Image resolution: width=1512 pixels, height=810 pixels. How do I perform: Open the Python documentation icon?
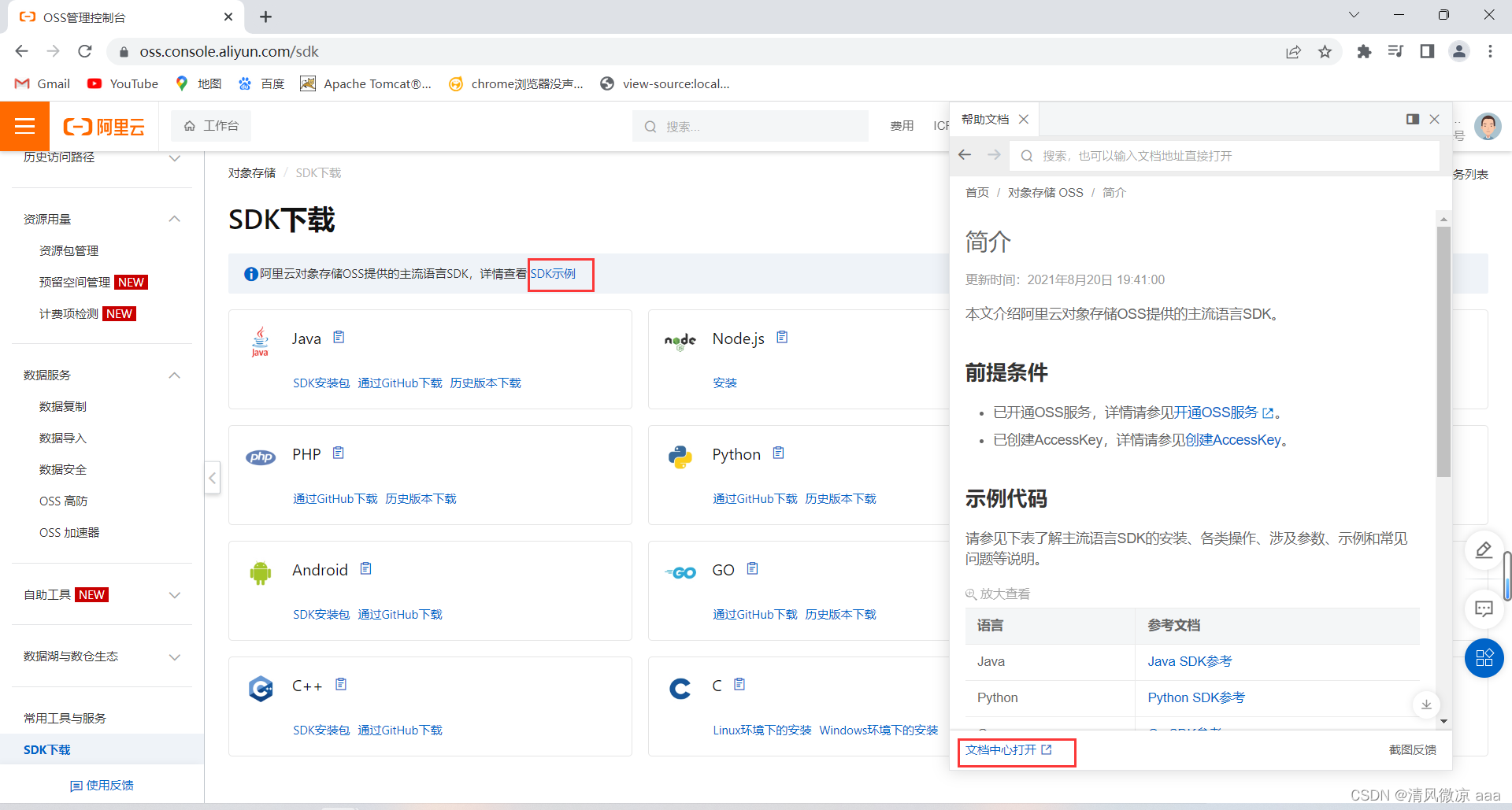[x=779, y=453]
